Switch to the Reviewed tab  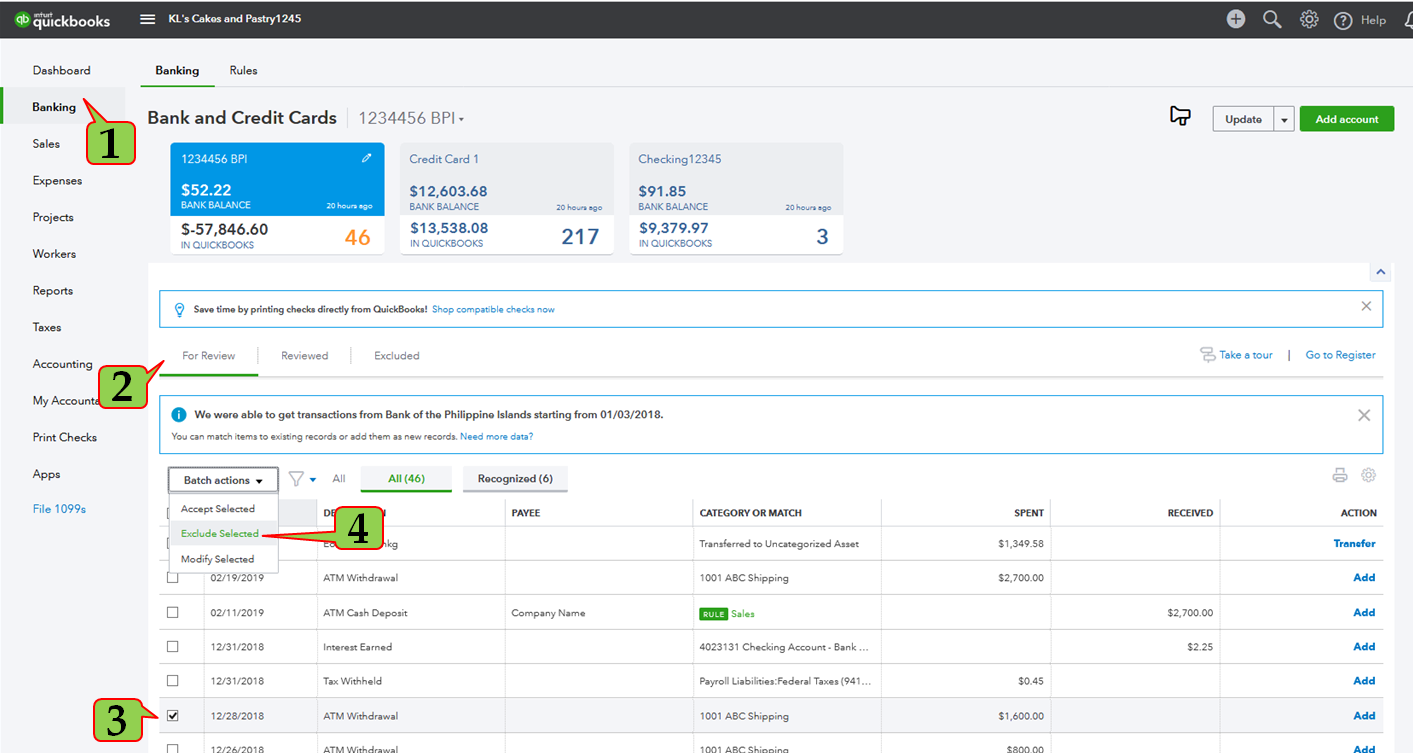click(x=304, y=356)
